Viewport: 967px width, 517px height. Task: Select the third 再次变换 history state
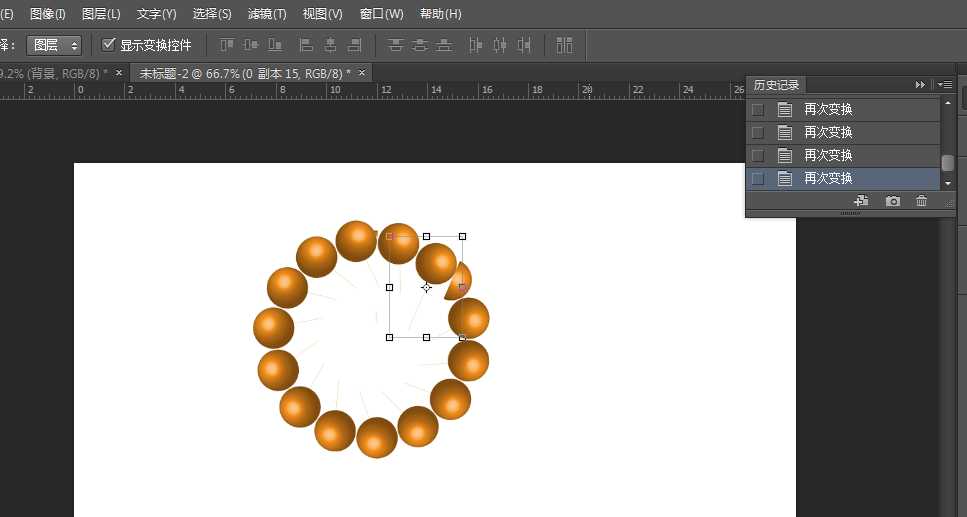click(828, 155)
